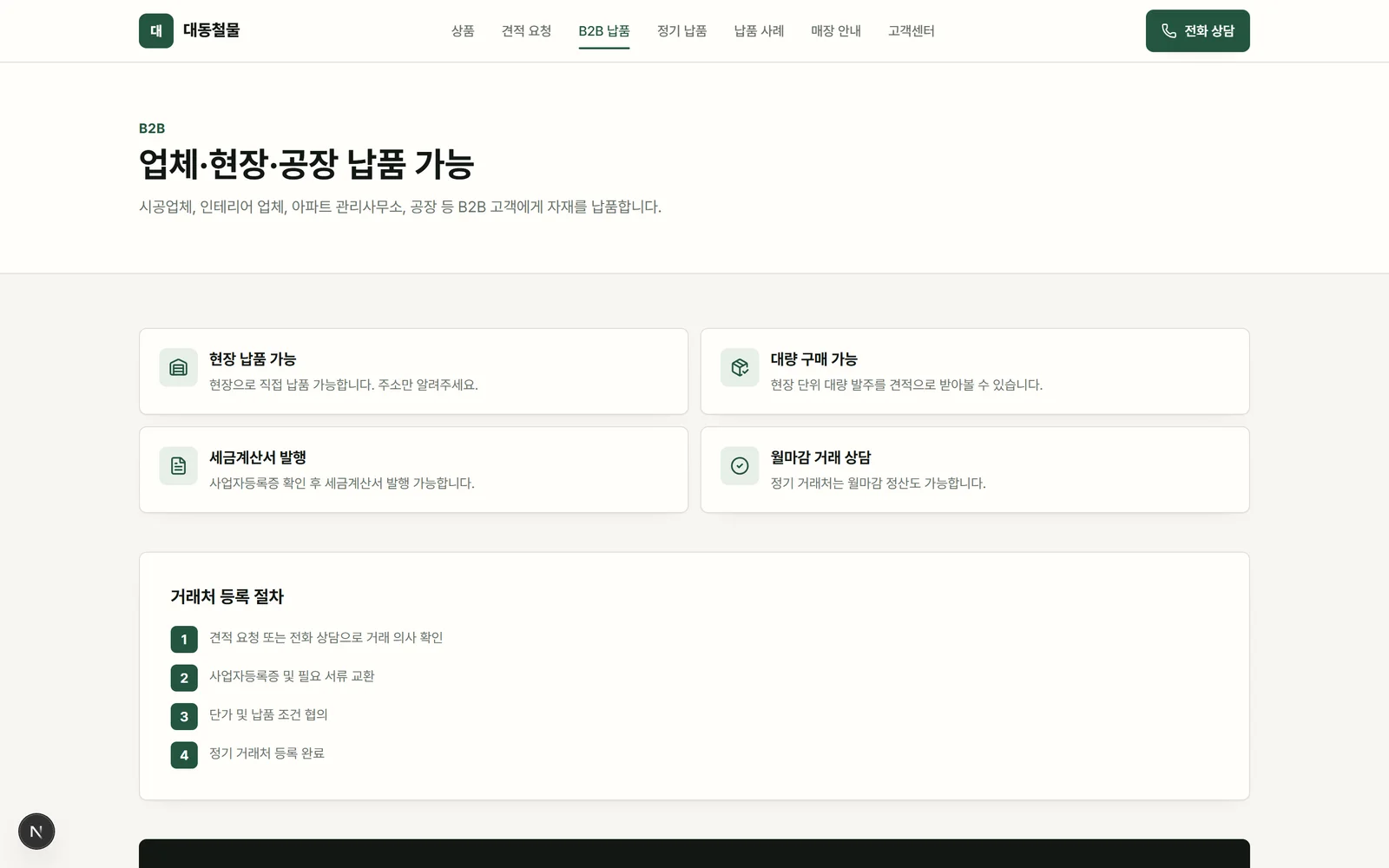Click step text 정기 거래처 등록 완료

267,753
